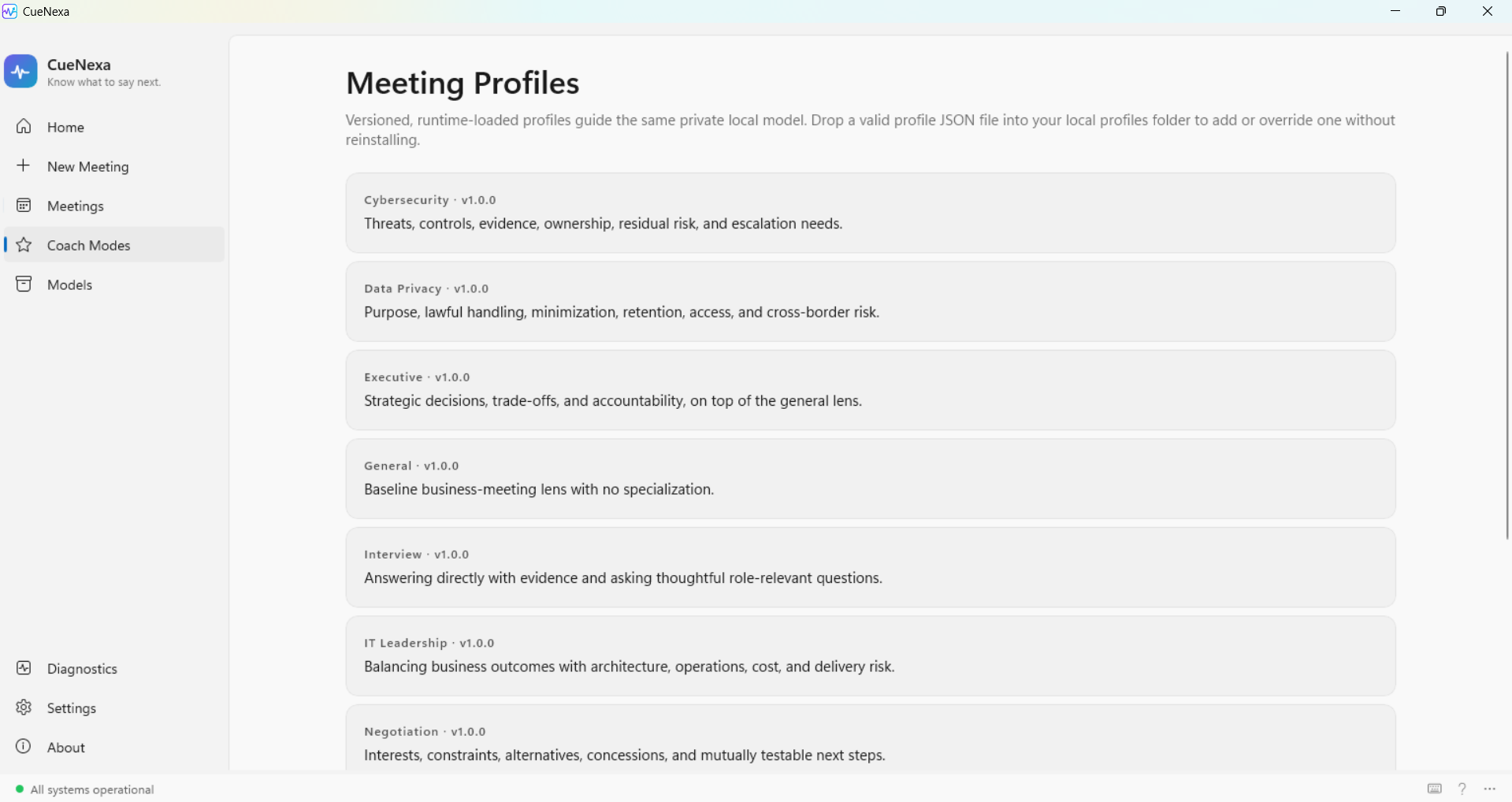Select the Interview v1.0.0 profile card
Screen dimensions: 1512x802
[871, 567]
